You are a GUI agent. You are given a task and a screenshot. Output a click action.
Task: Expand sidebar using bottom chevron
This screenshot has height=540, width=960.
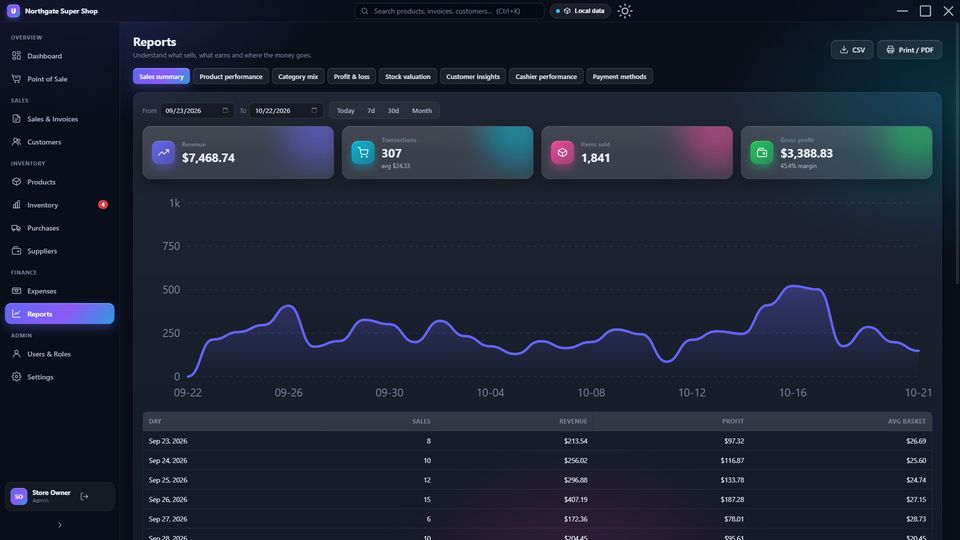tap(59, 525)
